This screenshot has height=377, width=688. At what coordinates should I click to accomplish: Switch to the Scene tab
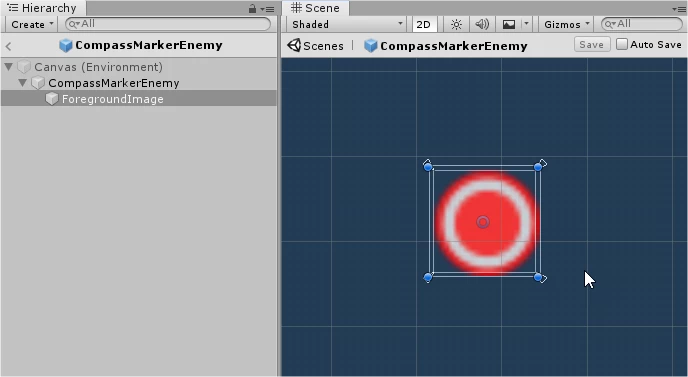[x=315, y=8]
